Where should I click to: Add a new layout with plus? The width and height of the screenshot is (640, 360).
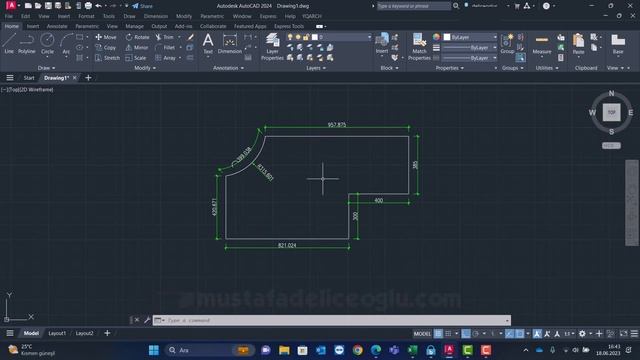pyautogui.click(x=107, y=333)
